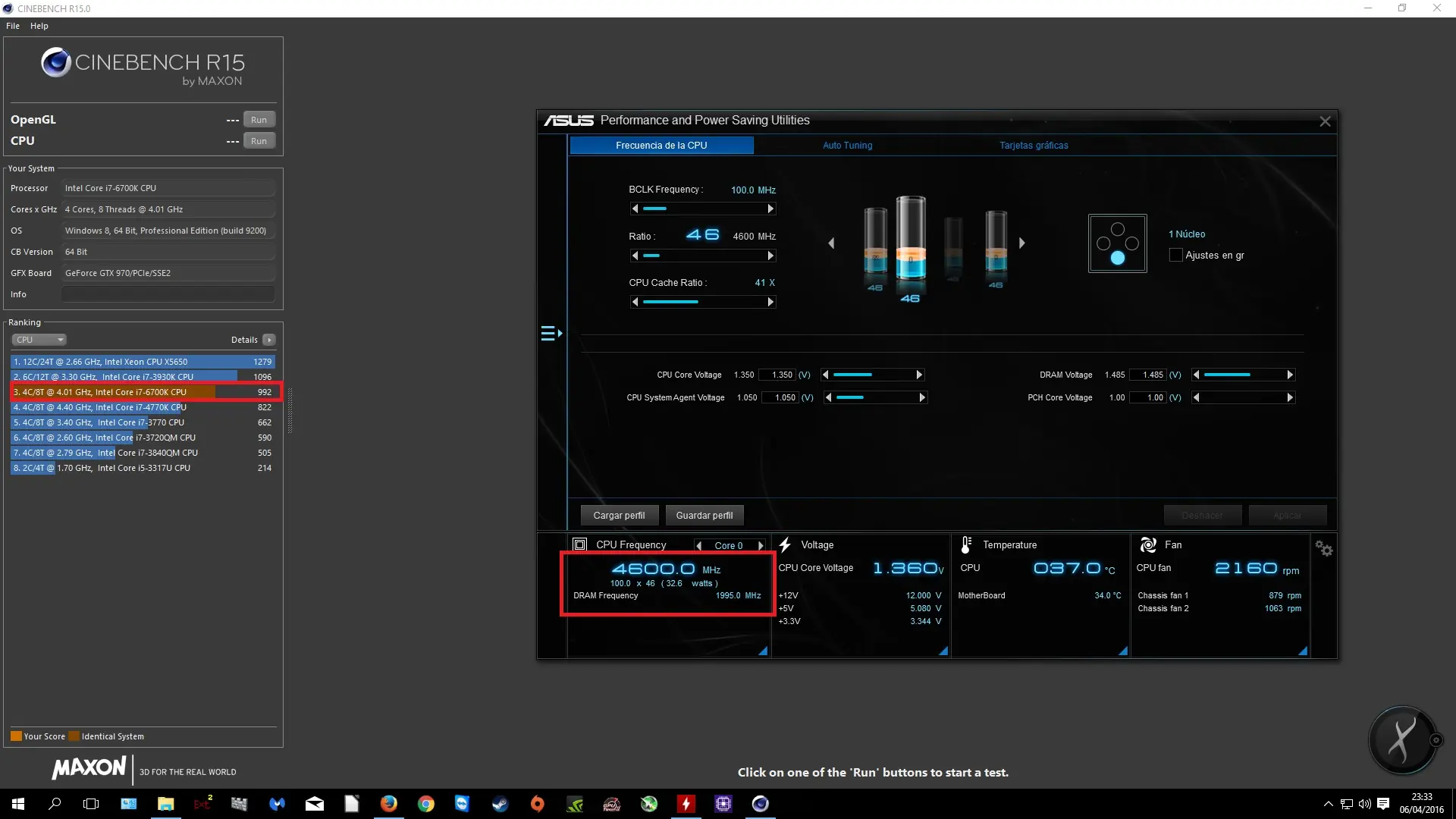This screenshot has height=819, width=1456.
Task: Open the CPU ranking dropdown
Action: pyautogui.click(x=39, y=340)
